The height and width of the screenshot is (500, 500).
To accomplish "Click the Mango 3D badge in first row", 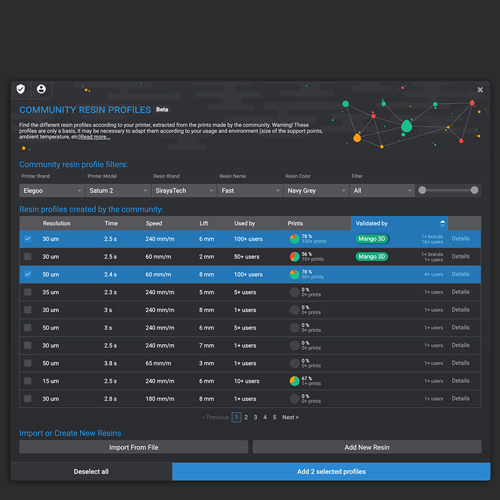I will tap(372, 239).
